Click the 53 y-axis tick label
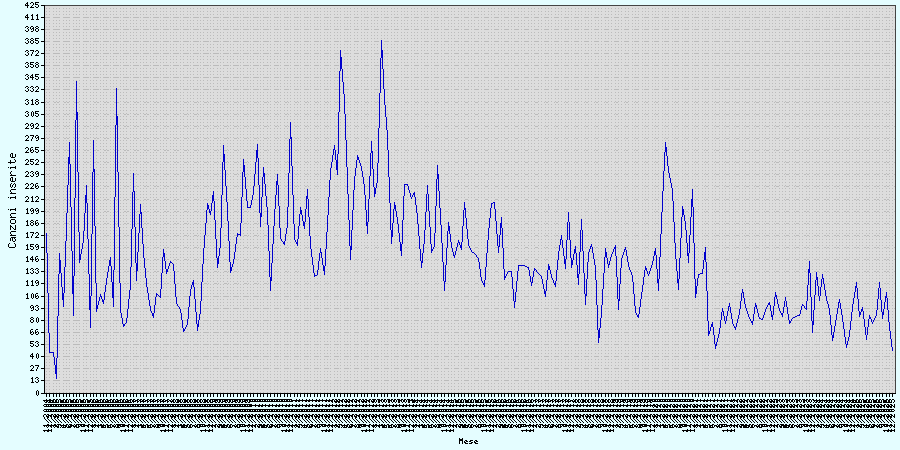This screenshot has height=450, width=900. pyautogui.click(x=35, y=344)
